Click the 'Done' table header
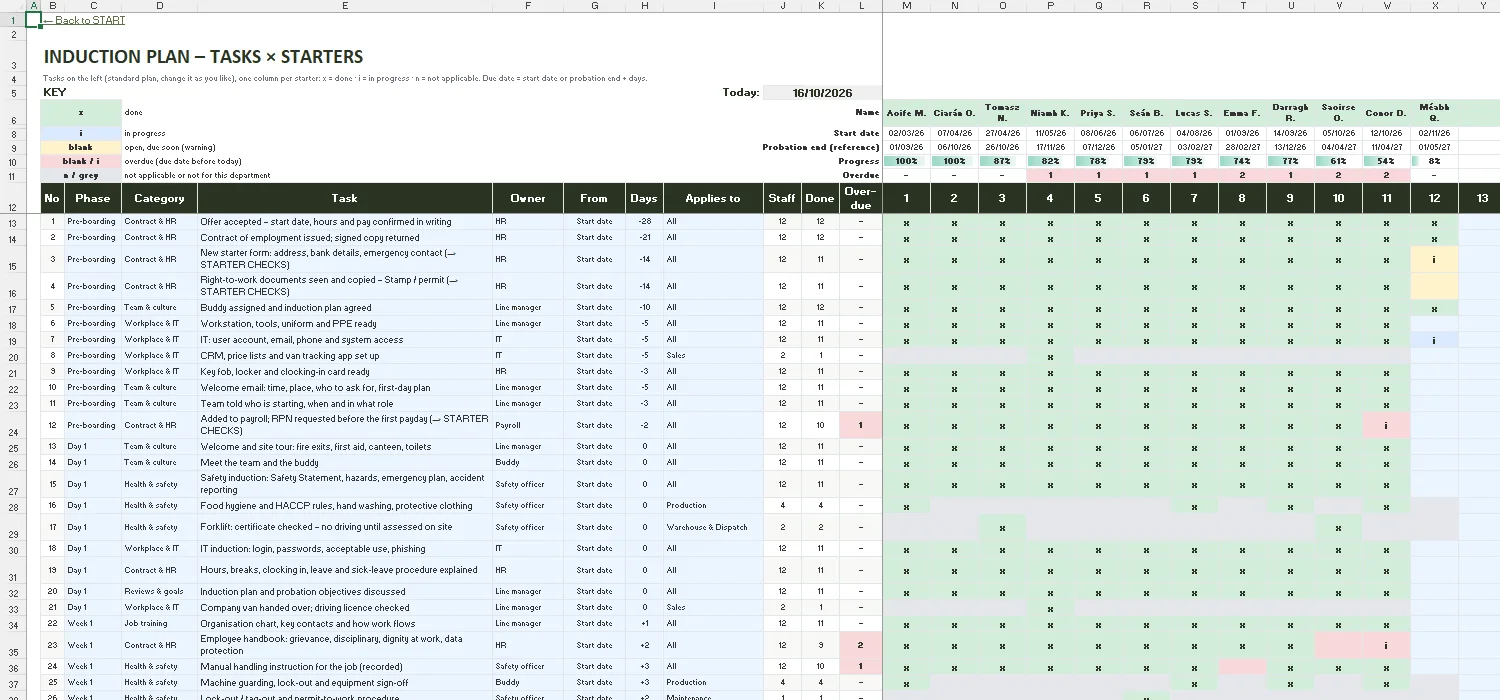Viewport: 1500px width, 700px height. (x=820, y=198)
